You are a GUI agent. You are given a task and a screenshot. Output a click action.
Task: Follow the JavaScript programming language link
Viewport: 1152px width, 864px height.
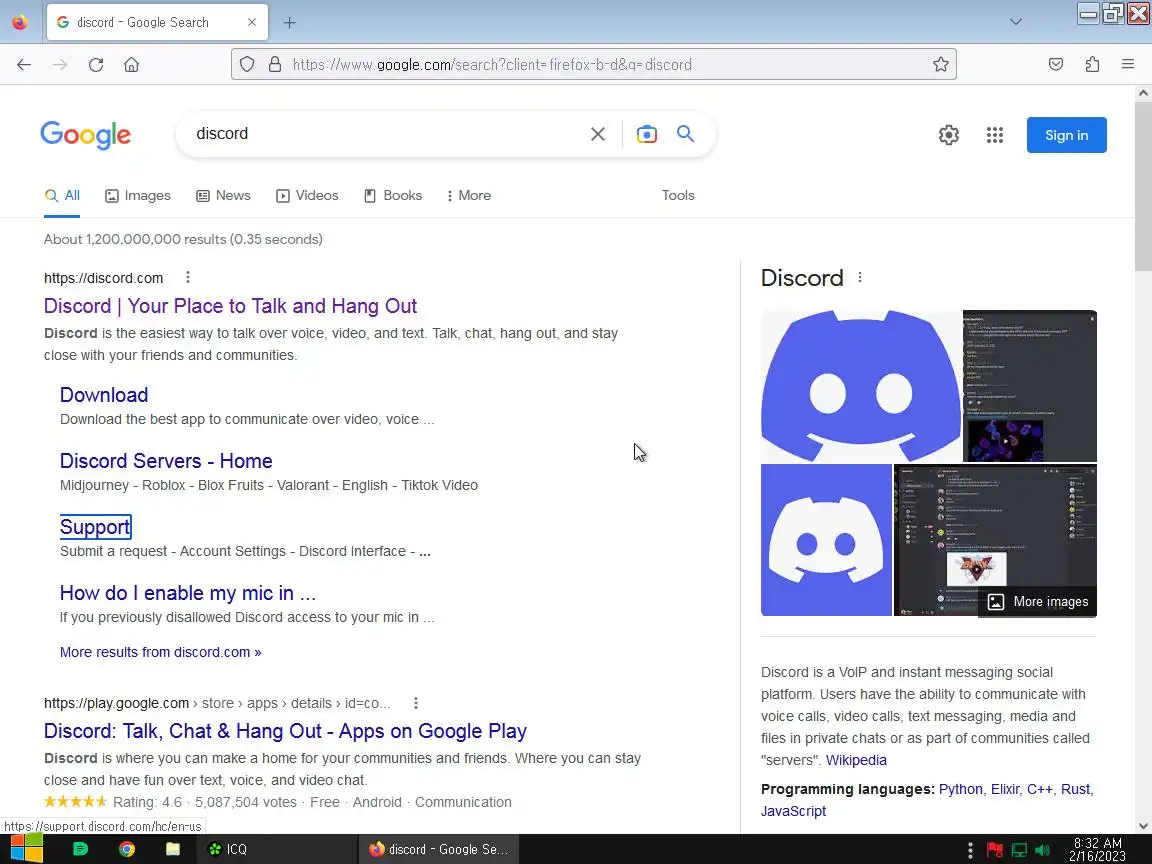tap(793, 811)
